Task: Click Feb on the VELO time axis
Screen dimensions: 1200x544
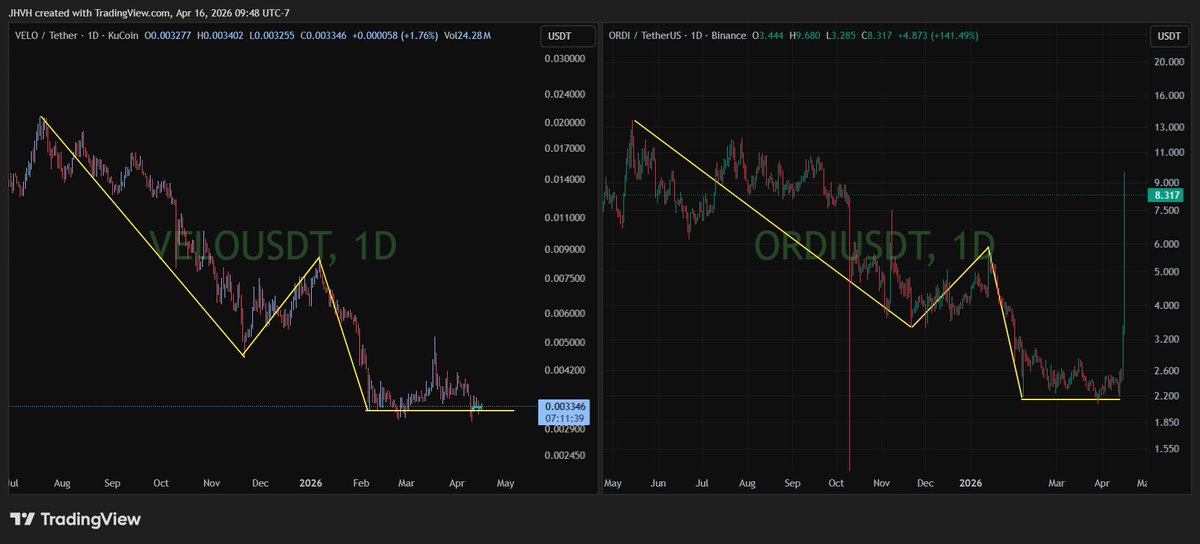Action: 361,483
